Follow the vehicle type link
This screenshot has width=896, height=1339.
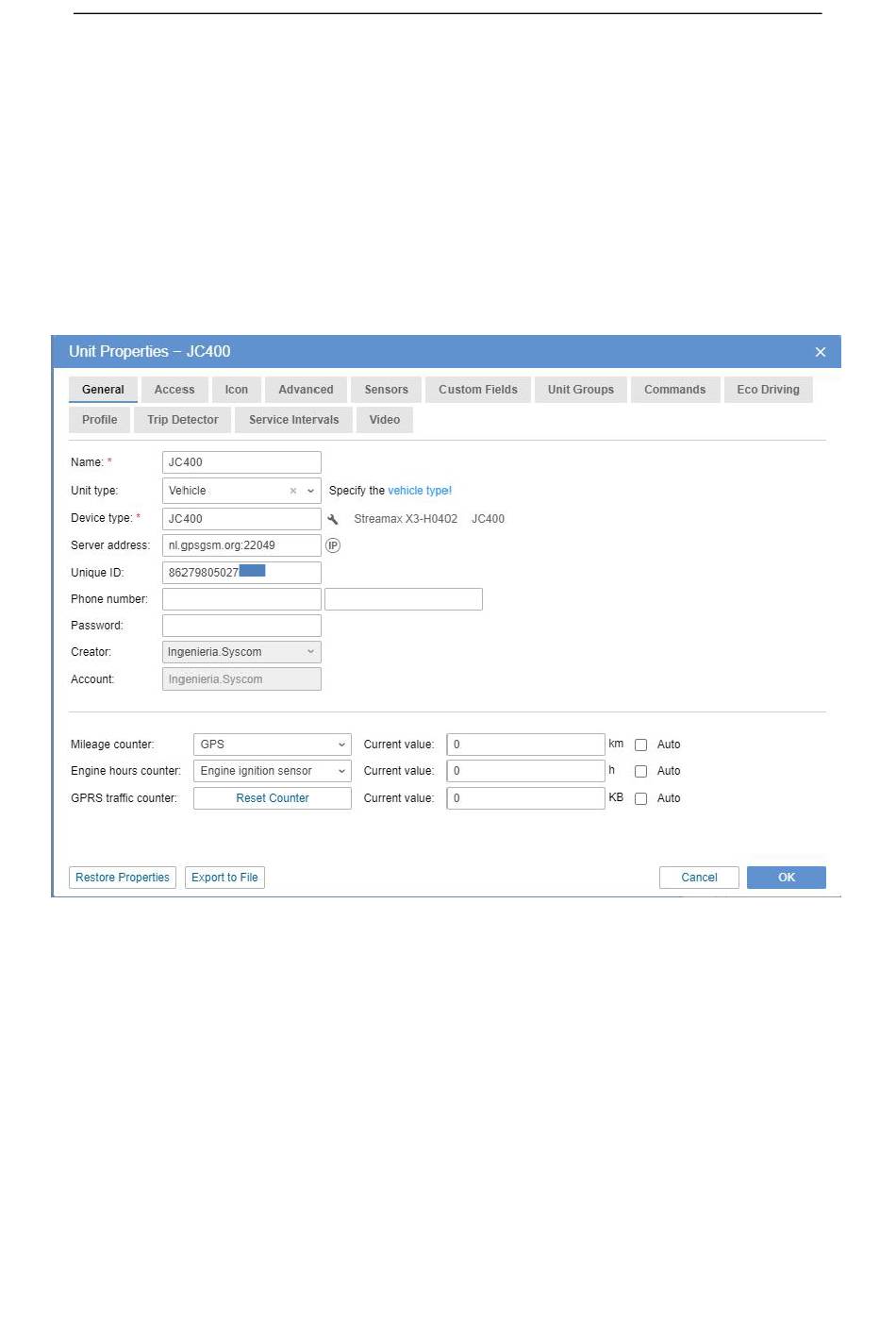(x=419, y=491)
